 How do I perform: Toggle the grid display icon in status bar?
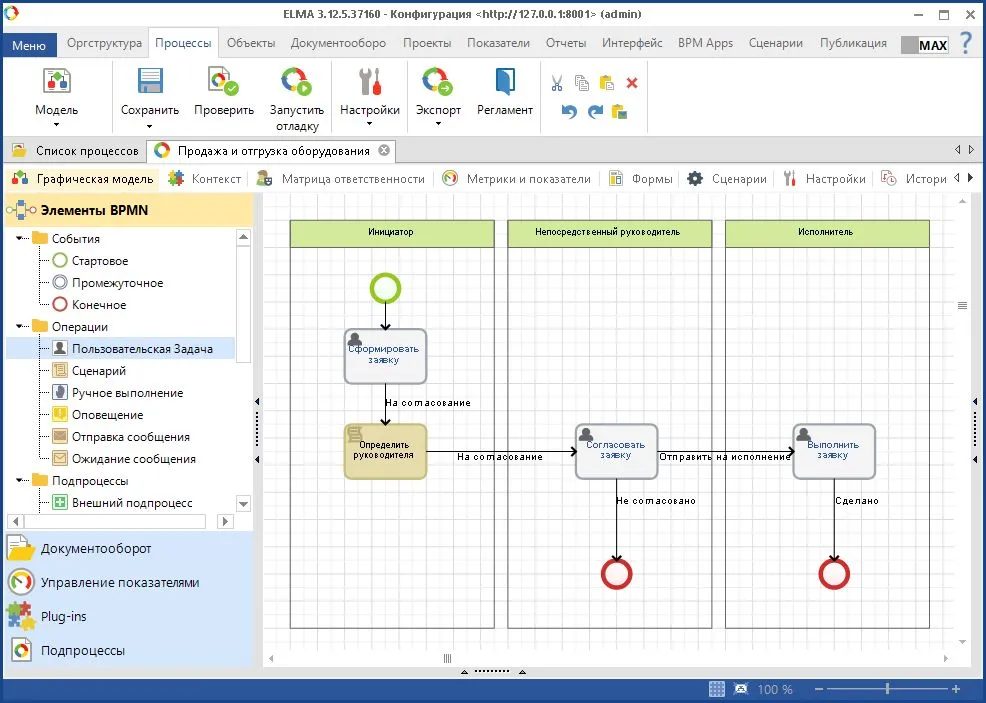click(x=717, y=689)
